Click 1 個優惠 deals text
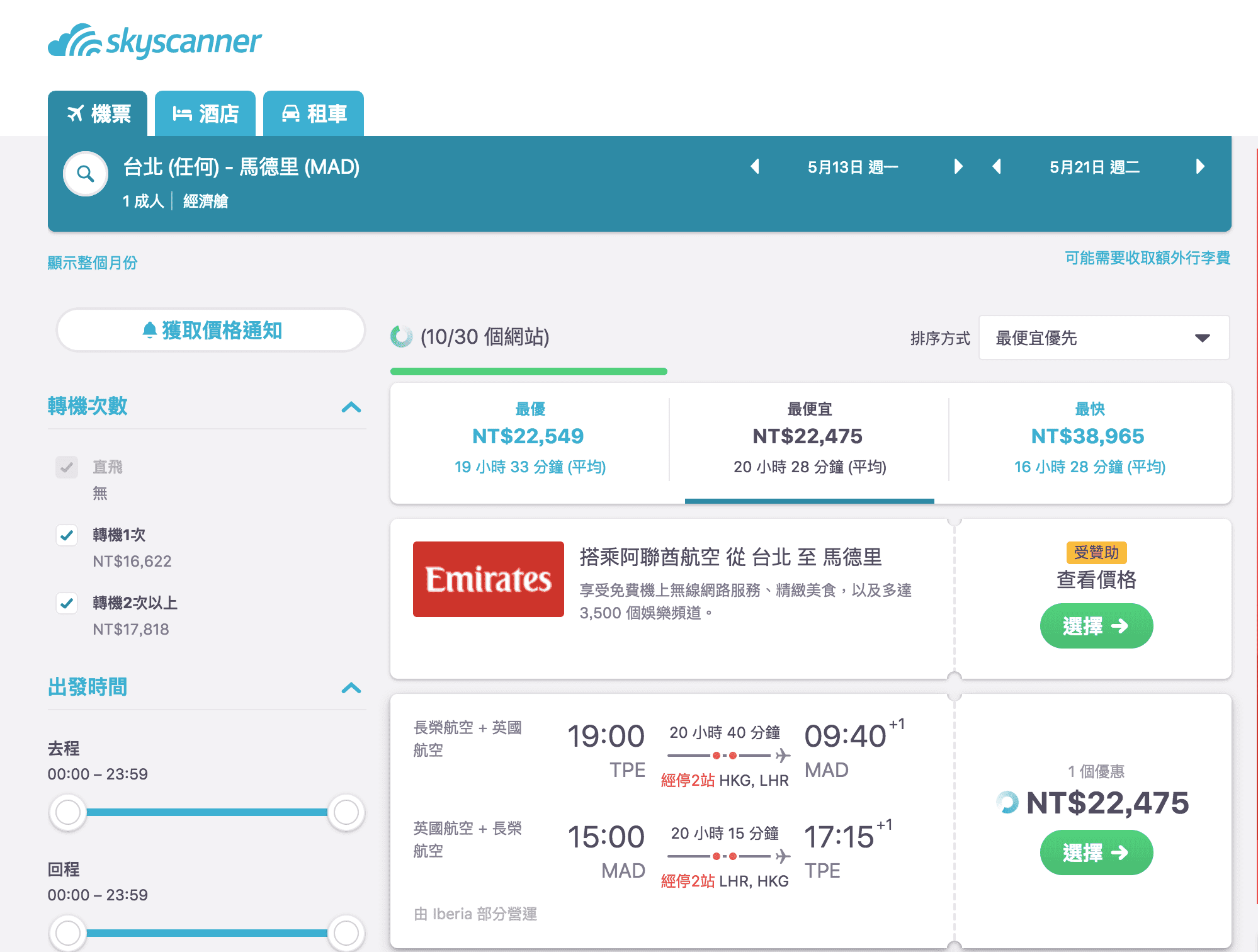 pyautogui.click(x=1096, y=771)
